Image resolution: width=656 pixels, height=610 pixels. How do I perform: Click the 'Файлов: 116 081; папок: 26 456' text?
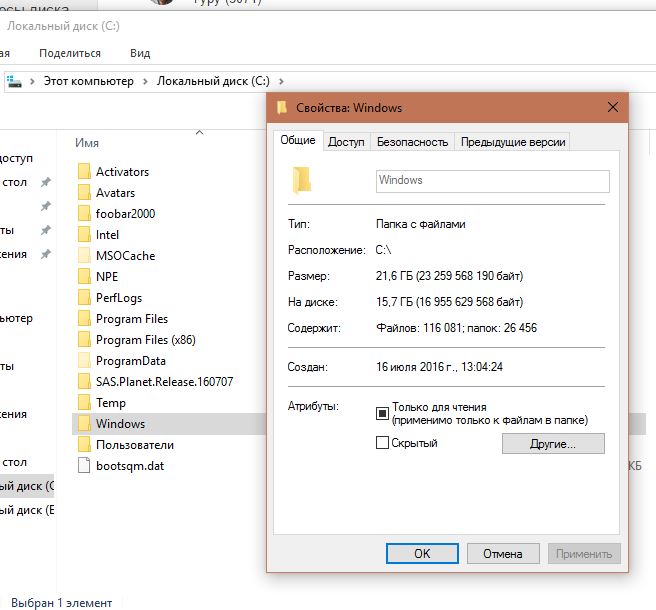(456, 328)
